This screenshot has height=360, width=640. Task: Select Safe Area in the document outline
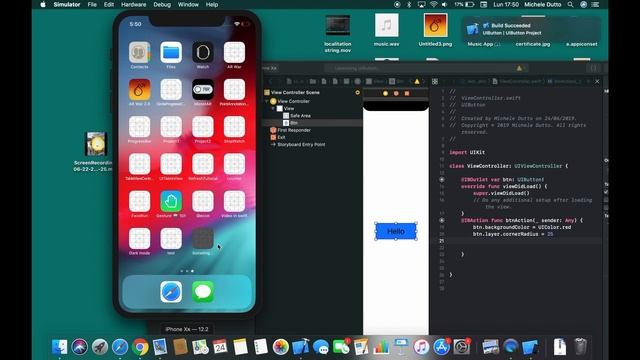(300, 116)
